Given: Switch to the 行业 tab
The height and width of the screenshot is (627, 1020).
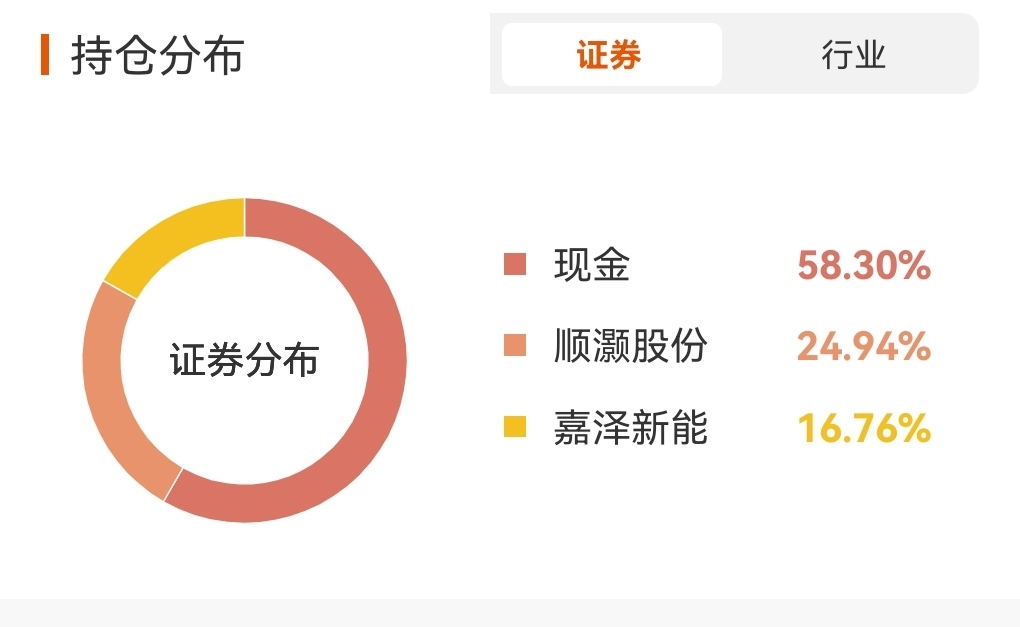Looking at the screenshot, I should tap(853, 55).
